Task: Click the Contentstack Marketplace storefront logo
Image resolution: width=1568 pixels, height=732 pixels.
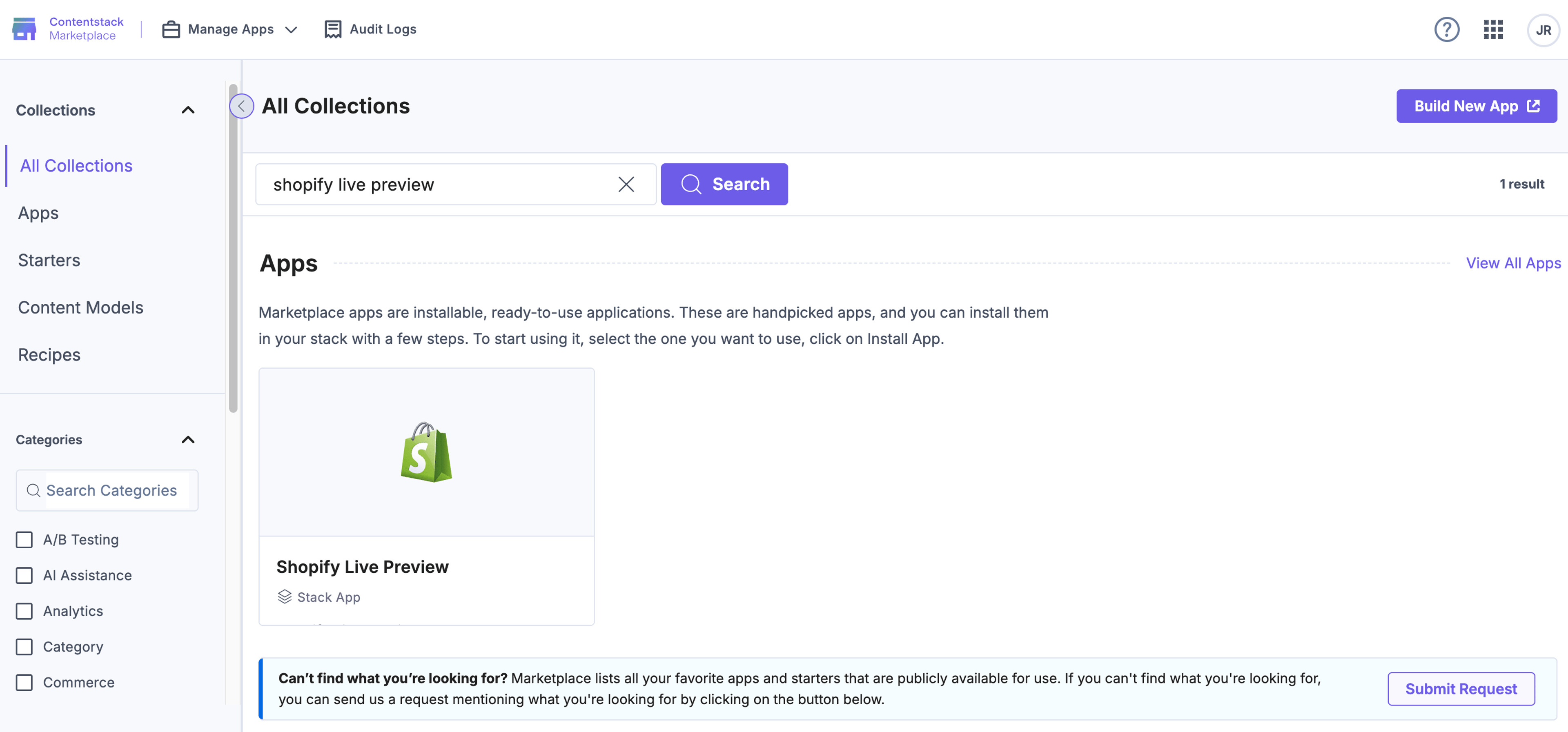Action: point(24,29)
